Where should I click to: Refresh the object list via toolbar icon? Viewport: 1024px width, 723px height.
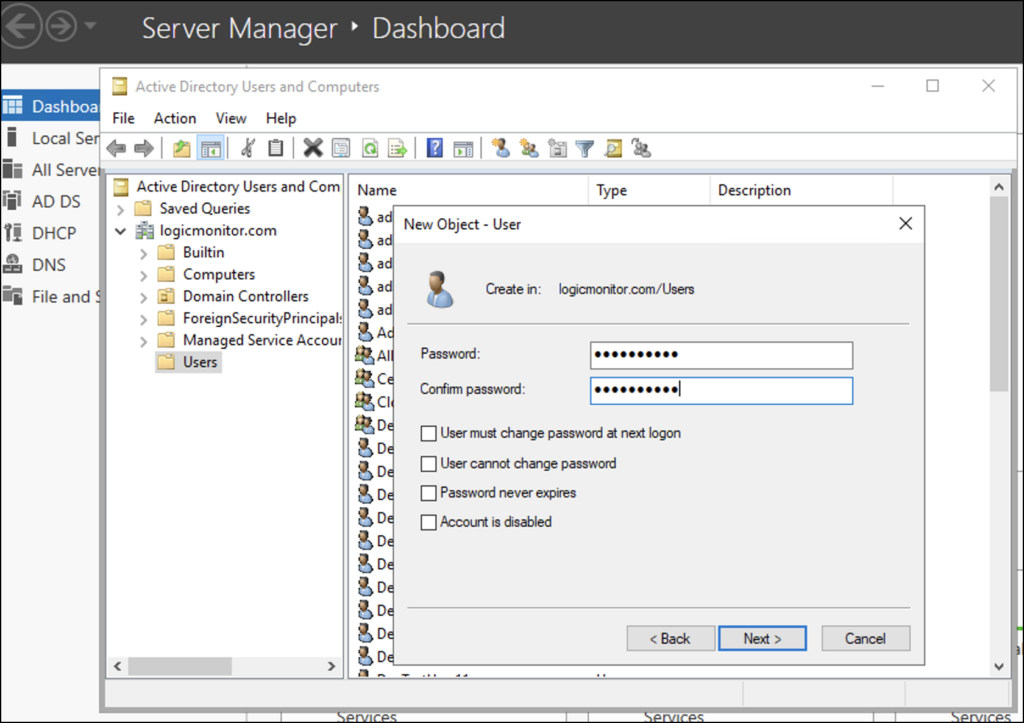[369, 147]
